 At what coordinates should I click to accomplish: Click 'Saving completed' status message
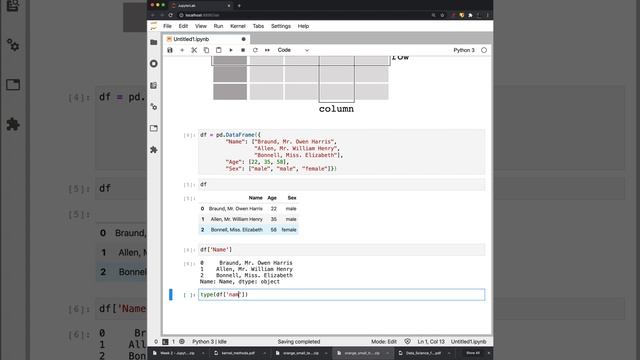click(x=299, y=342)
